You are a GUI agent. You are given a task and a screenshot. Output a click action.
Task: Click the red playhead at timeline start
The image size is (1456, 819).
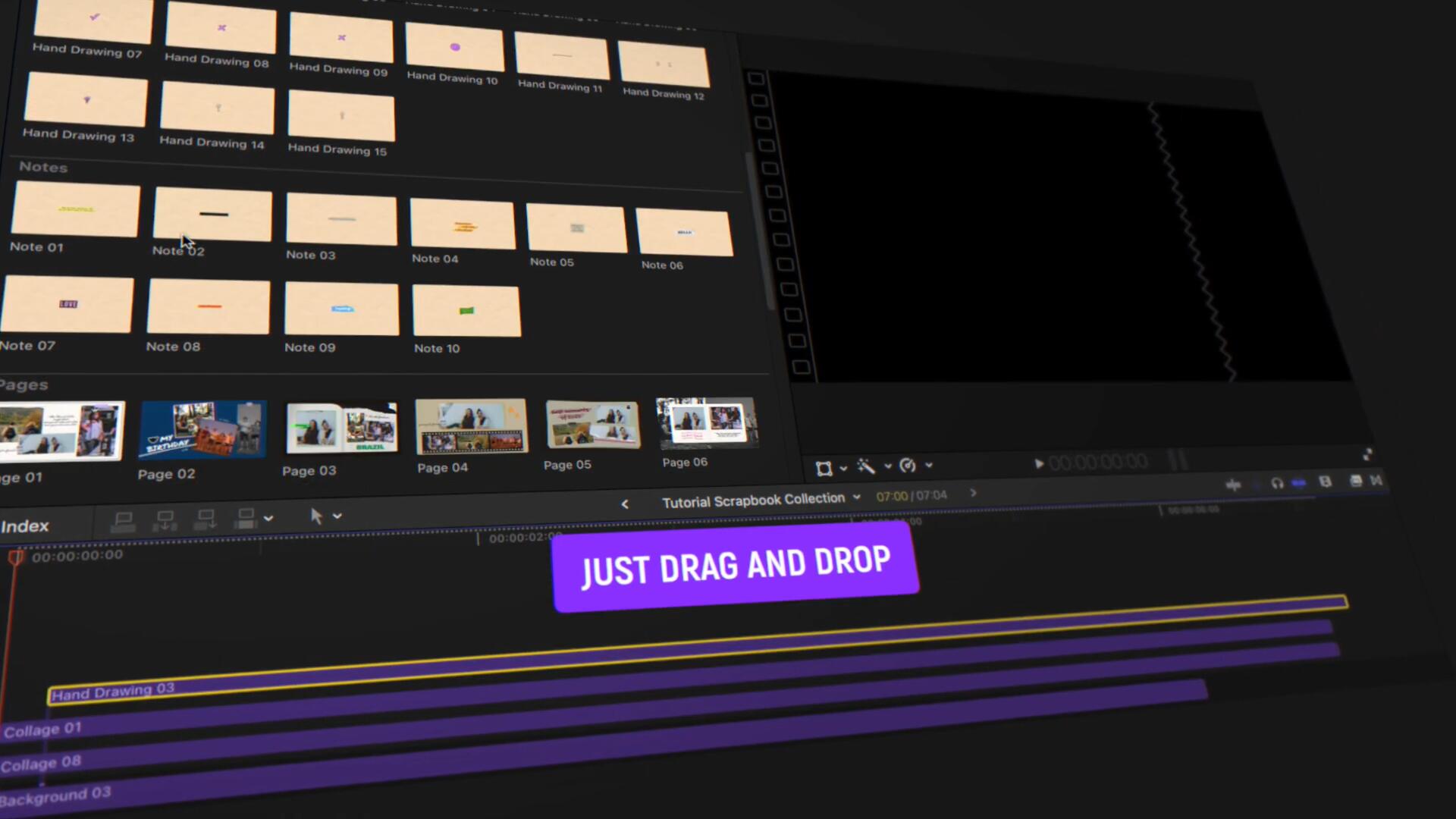(15, 558)
